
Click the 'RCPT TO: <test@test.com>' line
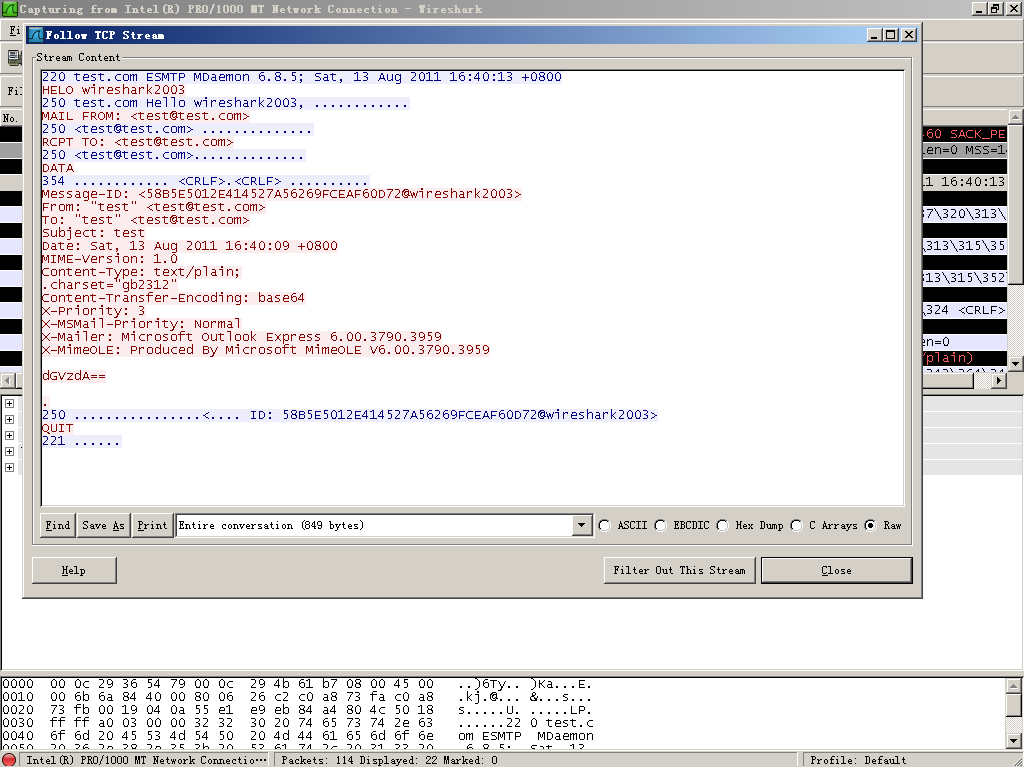[138, 142]
